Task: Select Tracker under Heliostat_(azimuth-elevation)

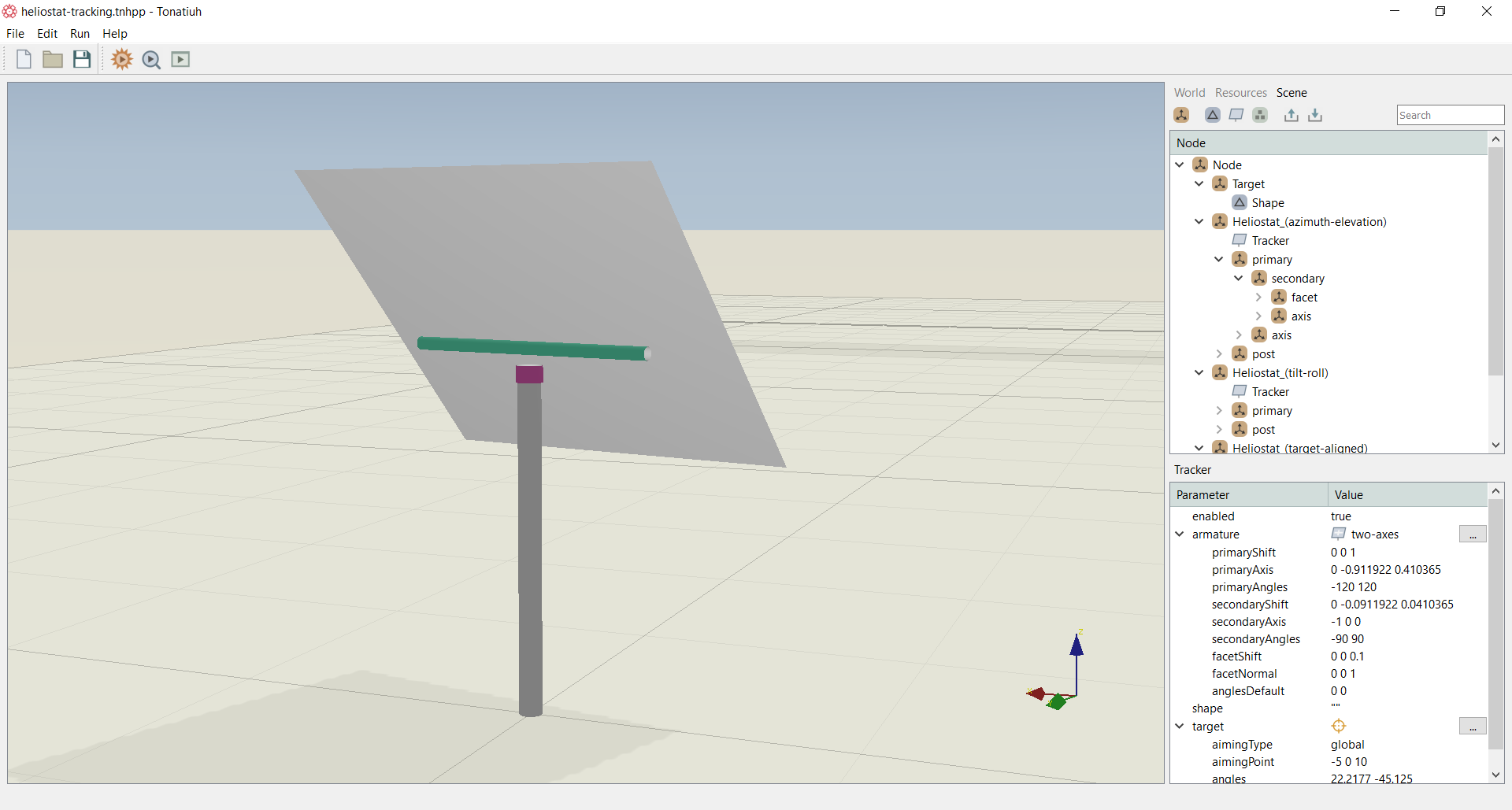Action: pyautogui.click(x=1269, y=241)
